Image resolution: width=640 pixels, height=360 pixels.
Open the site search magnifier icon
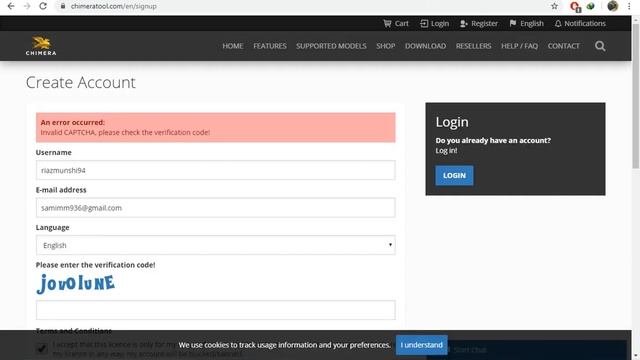click(600, 46)
